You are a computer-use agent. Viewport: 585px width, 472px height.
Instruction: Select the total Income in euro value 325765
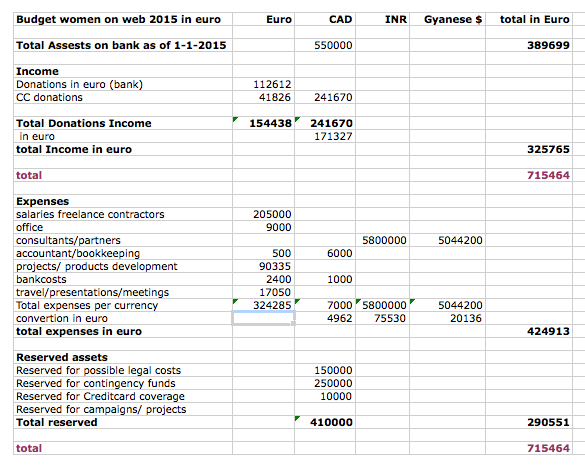529,149
